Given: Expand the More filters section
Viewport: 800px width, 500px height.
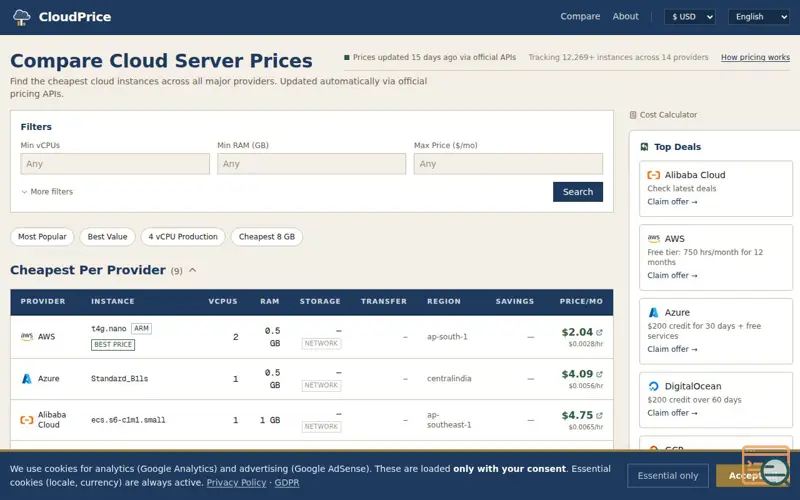Looking at the screenshot, I should 47,192.
